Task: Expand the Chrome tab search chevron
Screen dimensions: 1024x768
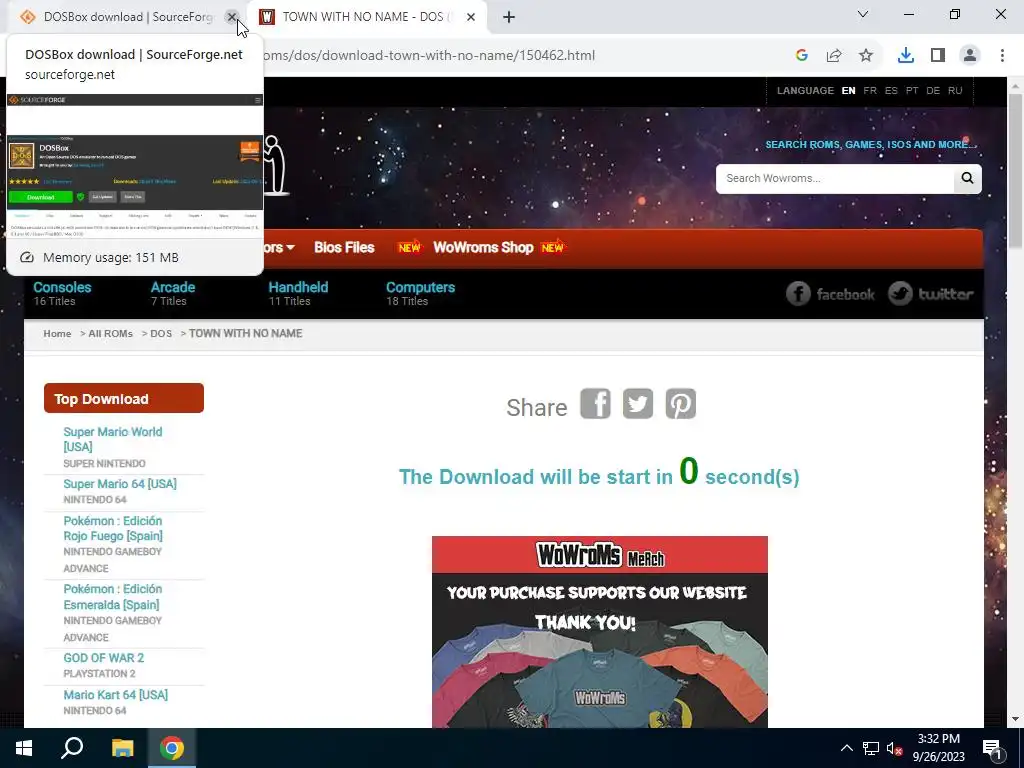Action: click(863, 14)
